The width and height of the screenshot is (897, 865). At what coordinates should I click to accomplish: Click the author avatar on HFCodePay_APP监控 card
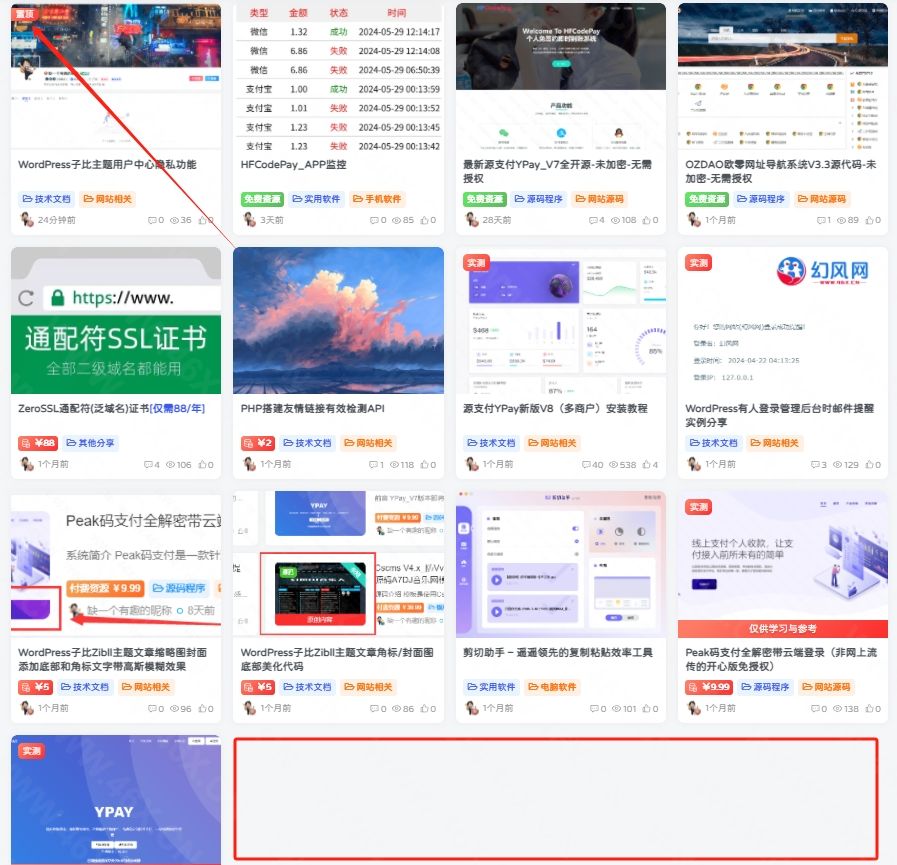[249, 219]
